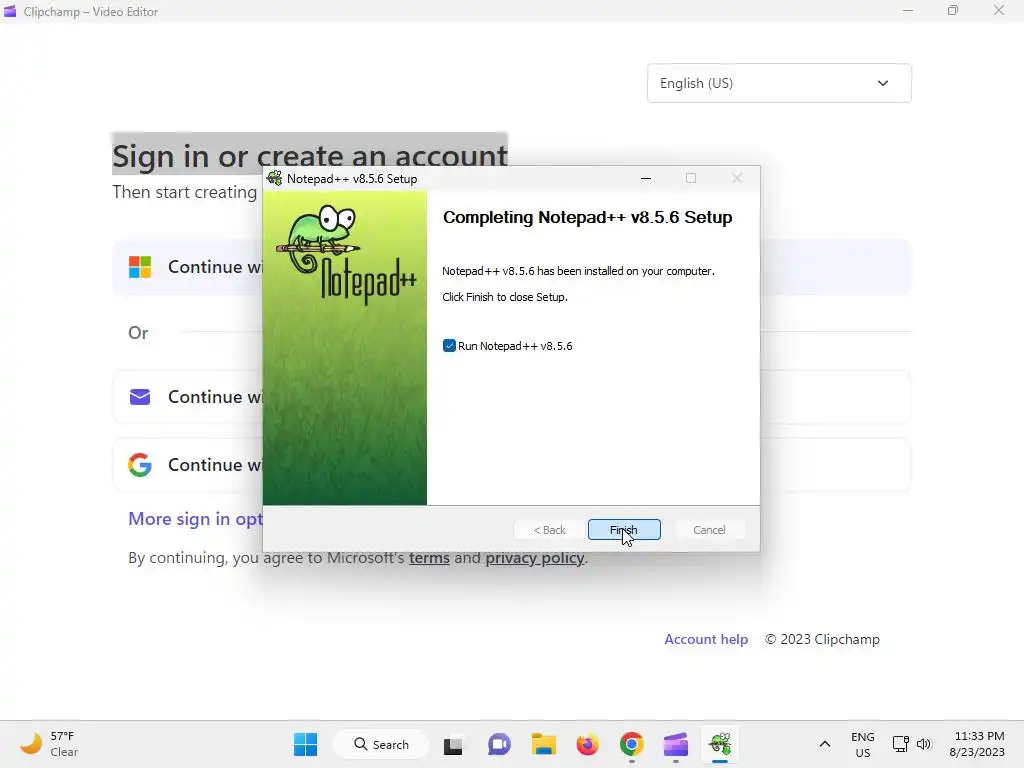The width and height of the screenshot is (1024, 768).
Task: Open More sign in options link in Clipchamp
Action: [195, 519]
